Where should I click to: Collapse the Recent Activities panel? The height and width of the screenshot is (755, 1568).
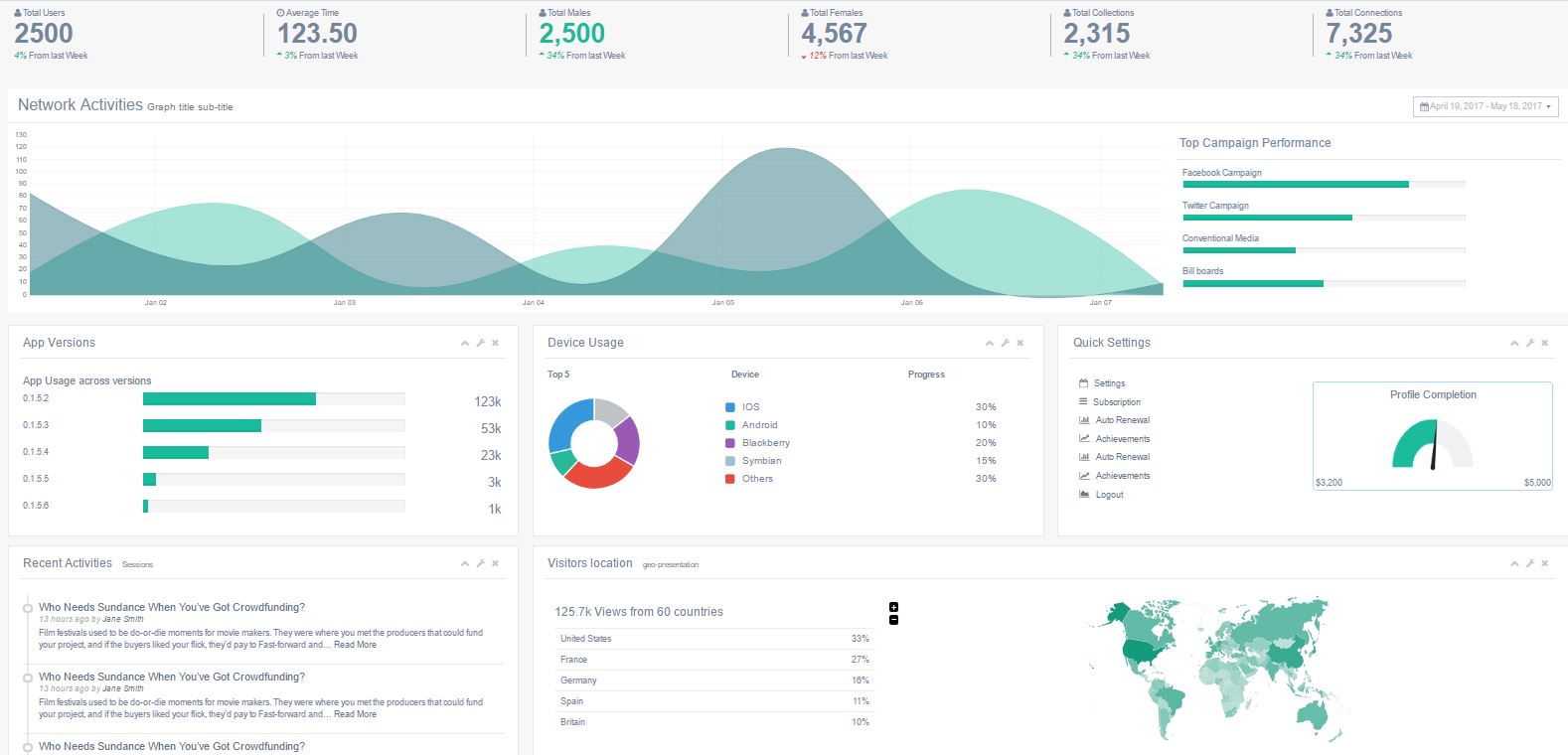coord(465,563)
